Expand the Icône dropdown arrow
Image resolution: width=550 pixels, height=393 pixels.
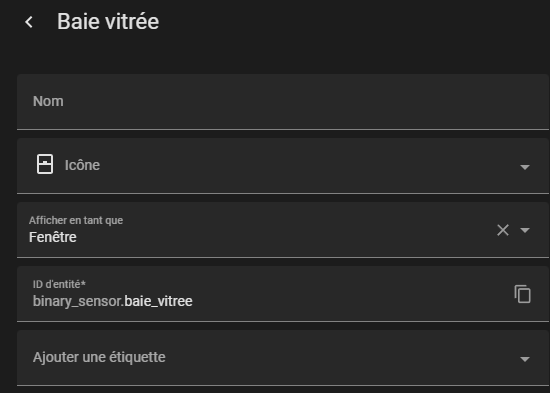click(x=525, y=167)
